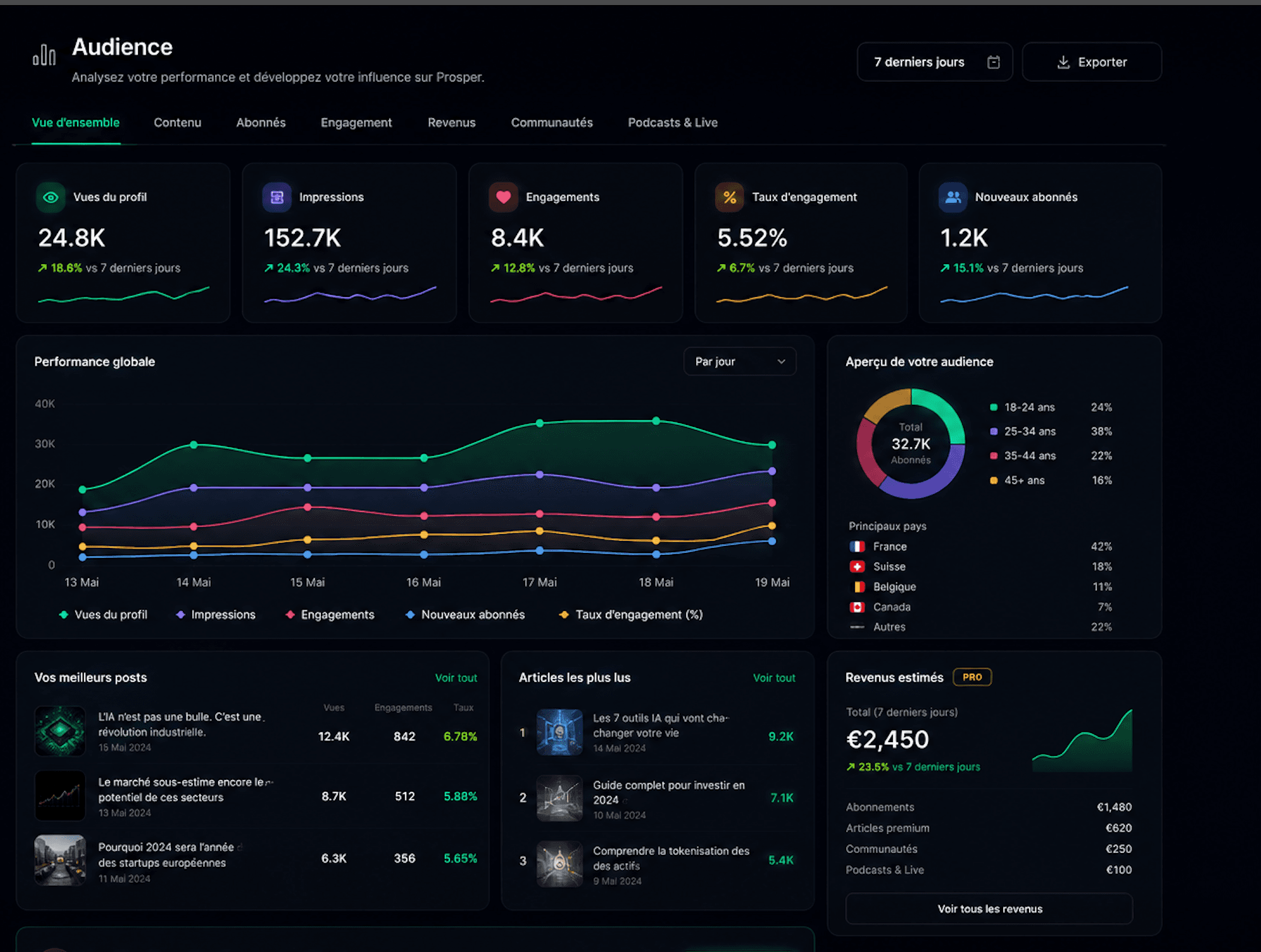The width and height of the screenshot is (1261, 952).
Task: Open thumbnail of L'IA n'est pas une bulle post
Action: 60,731
